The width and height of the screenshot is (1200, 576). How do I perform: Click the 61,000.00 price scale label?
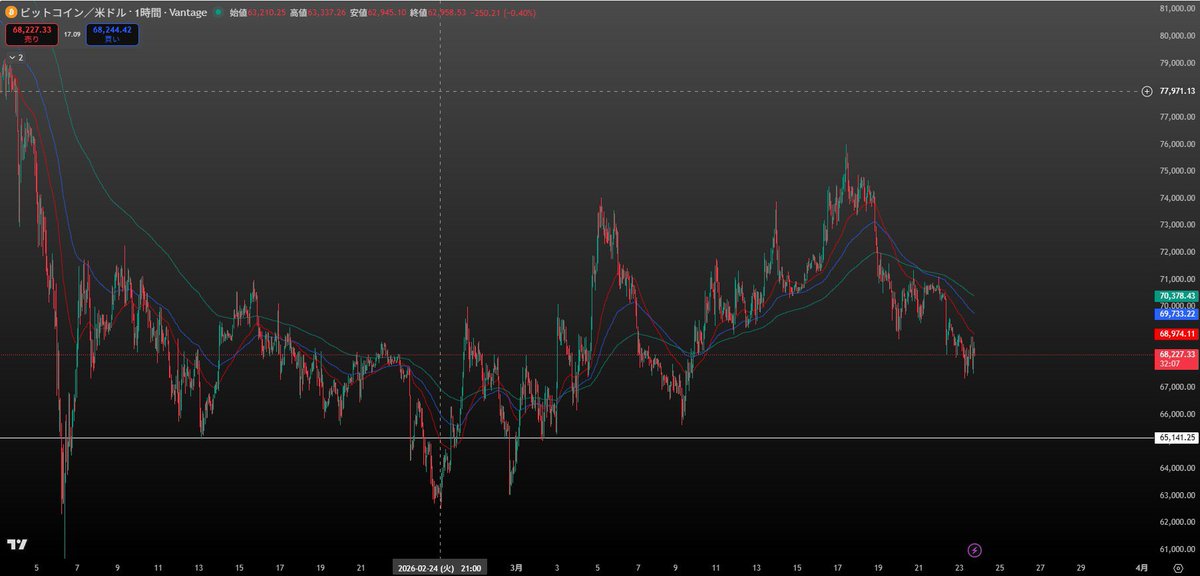click(x=1178, y=549)
